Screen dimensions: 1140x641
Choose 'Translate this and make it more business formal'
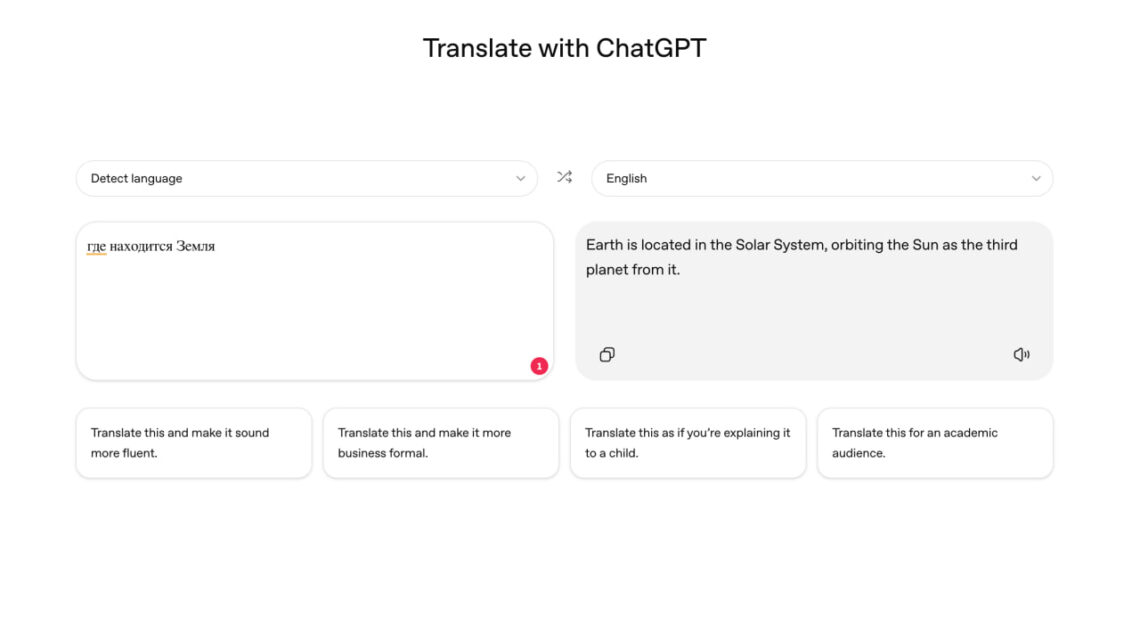pos(441,443)
